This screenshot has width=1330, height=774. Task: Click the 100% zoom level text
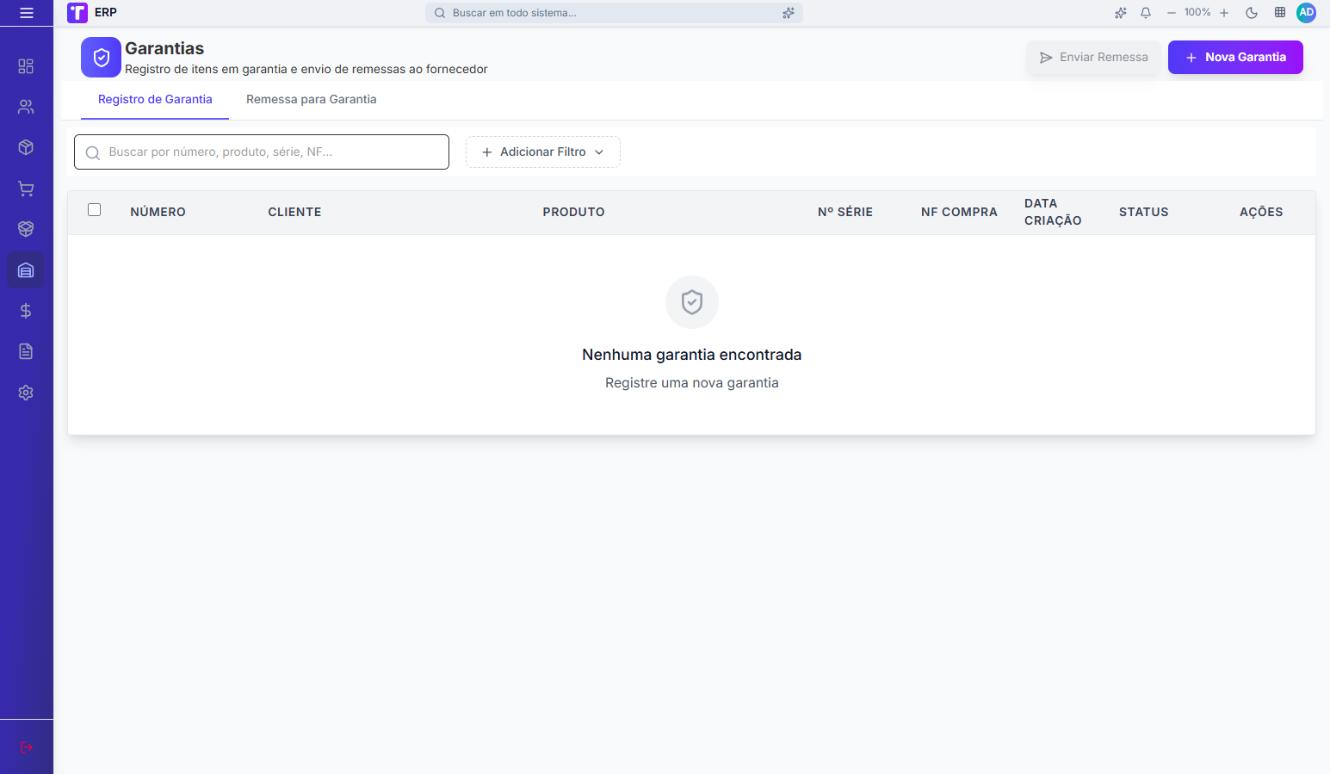1197,13
